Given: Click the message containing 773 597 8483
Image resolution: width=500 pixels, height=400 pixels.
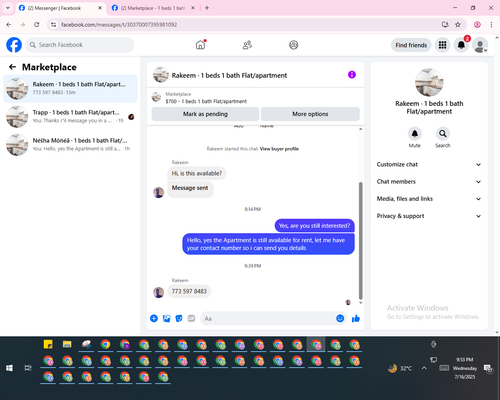Looking at the screenshot, I should 189,291.
